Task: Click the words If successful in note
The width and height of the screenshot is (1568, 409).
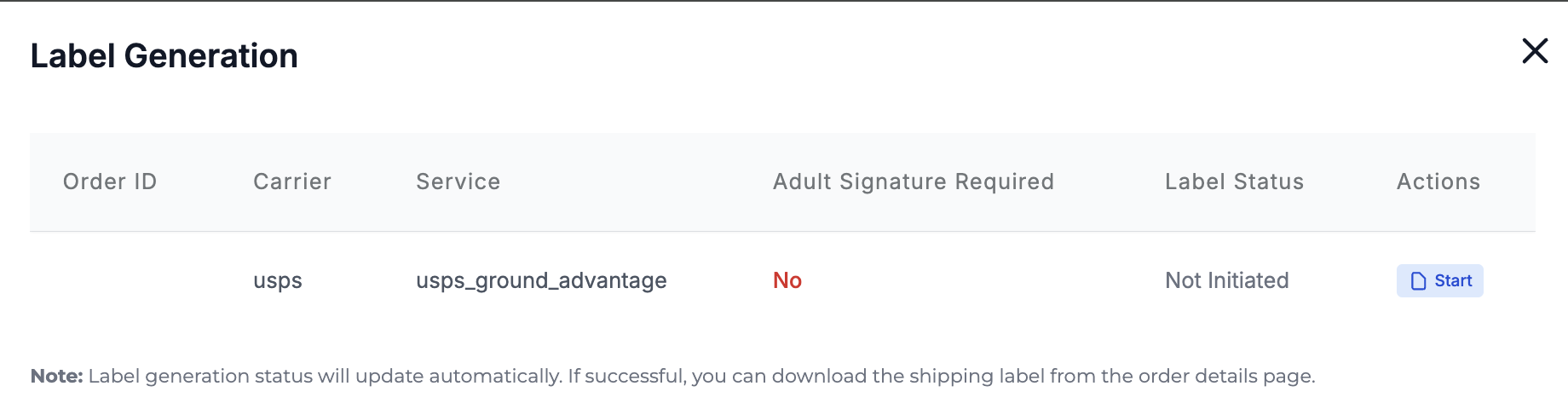Action: [626, 376]
